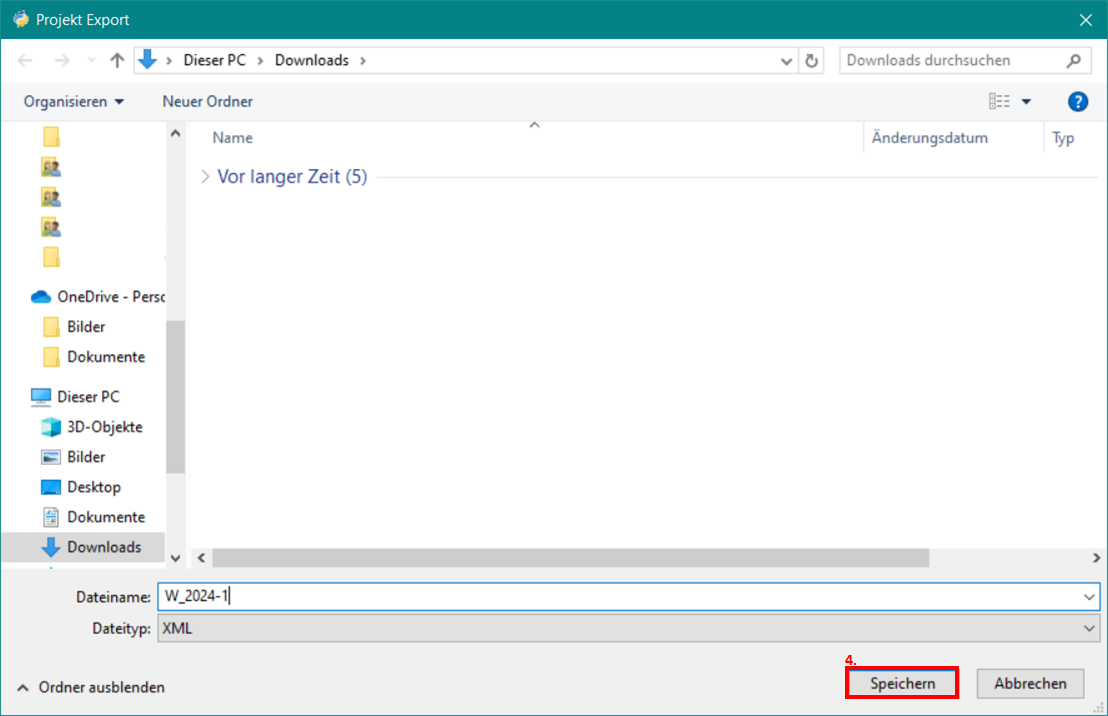Click Neuer Ordner in toolbar

click(x=207, y=101)
